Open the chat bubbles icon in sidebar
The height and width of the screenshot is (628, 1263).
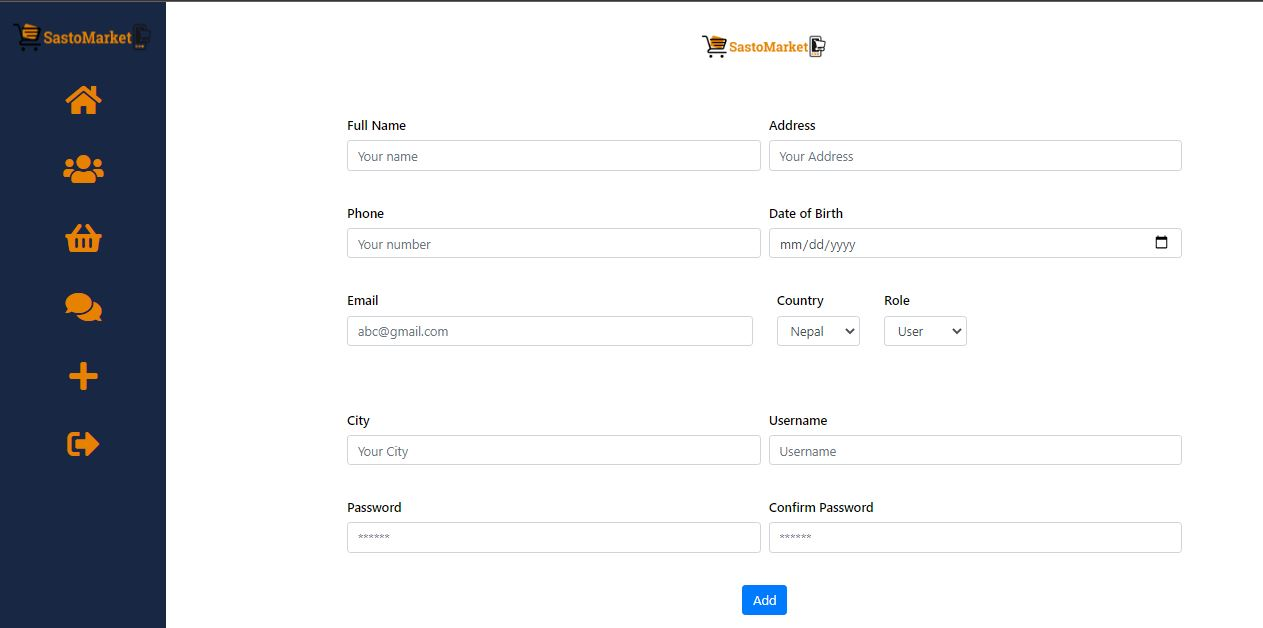[x=83, y=307]
